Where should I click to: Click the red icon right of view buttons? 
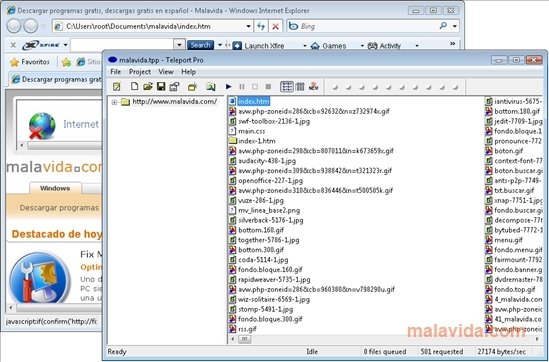click(313, 86)
